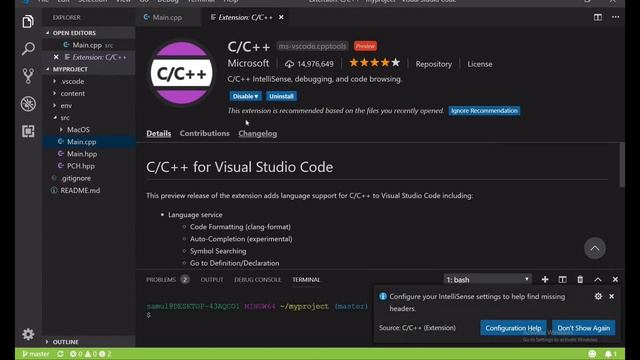Screen dimensions: 640x360
Task: Click the synchronize changes icon in status bar
Action: click(60, 354)
